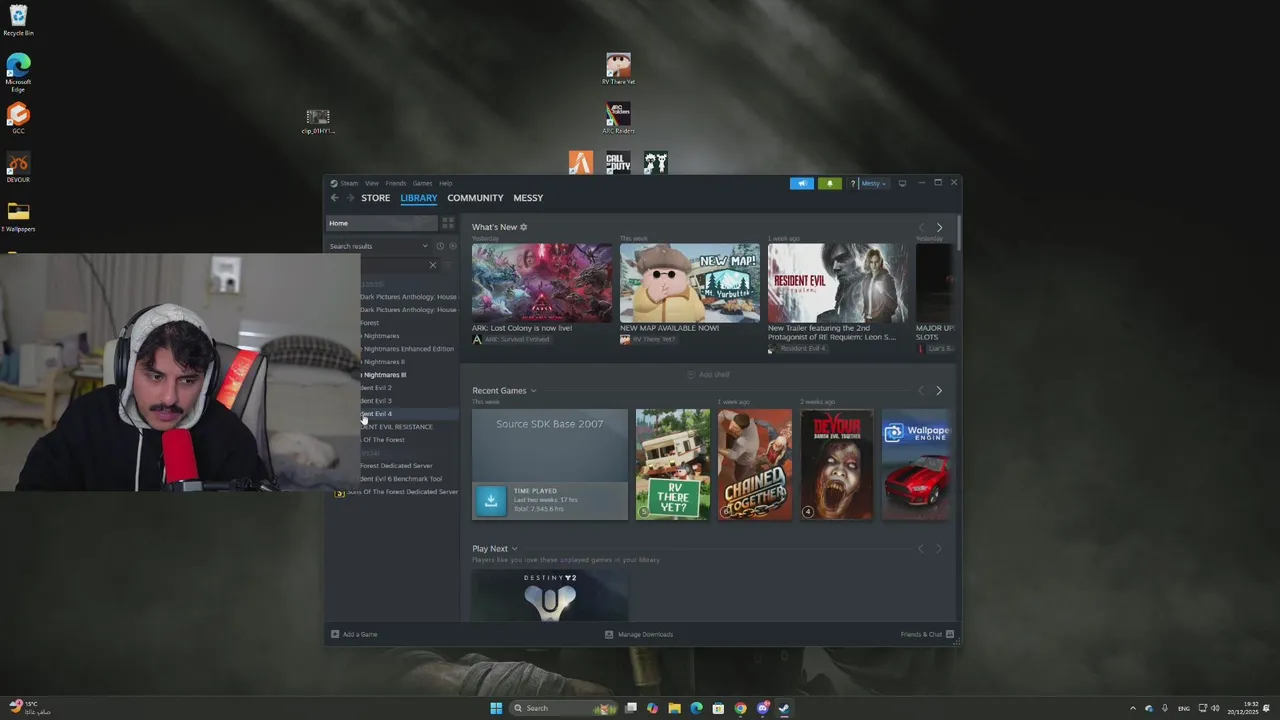Open File Explorer from the taskbar
Screen dimensions: 1280x720
(x=674, y=708)
